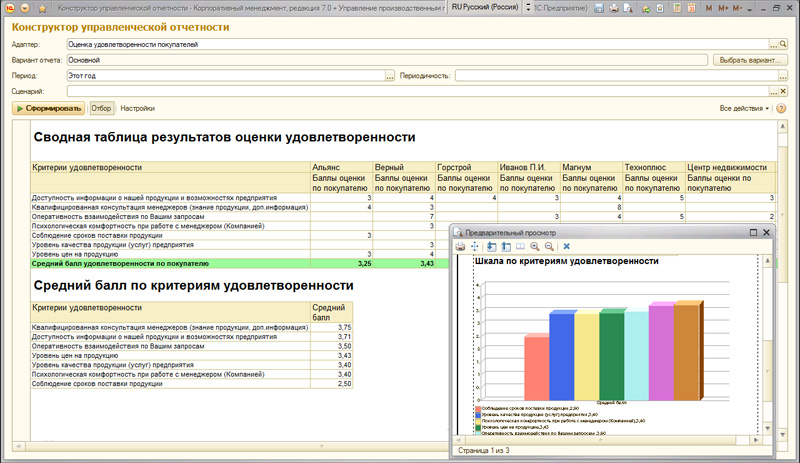The image size is (800, 463).
Task: Close preview using the blue X icon
Action: 567,246
